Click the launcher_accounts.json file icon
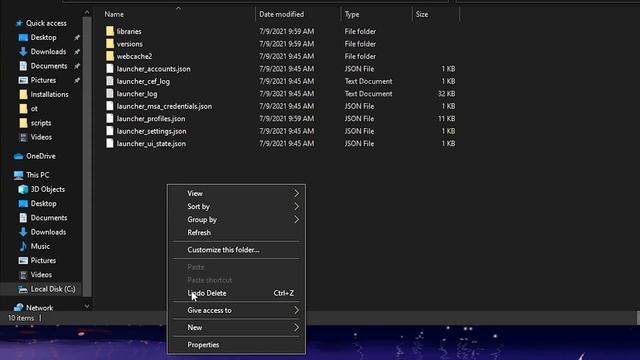This screenshot has width=640, height=360. (110, 69)
